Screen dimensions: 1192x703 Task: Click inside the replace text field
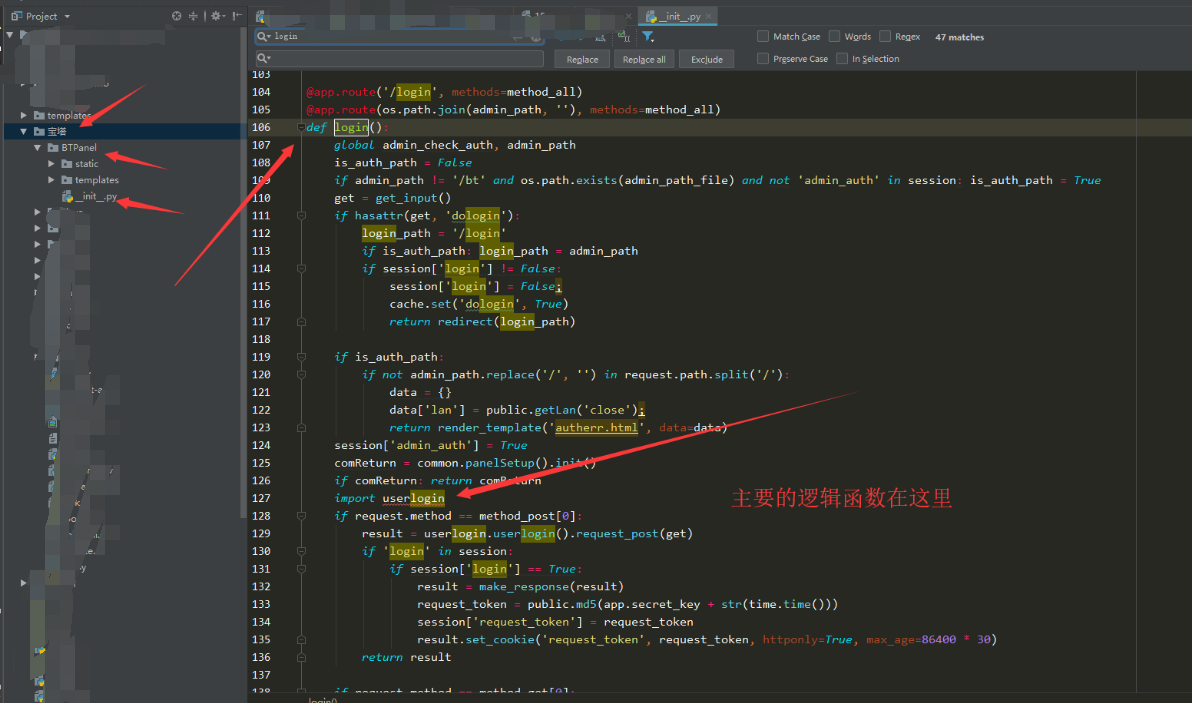400,58
